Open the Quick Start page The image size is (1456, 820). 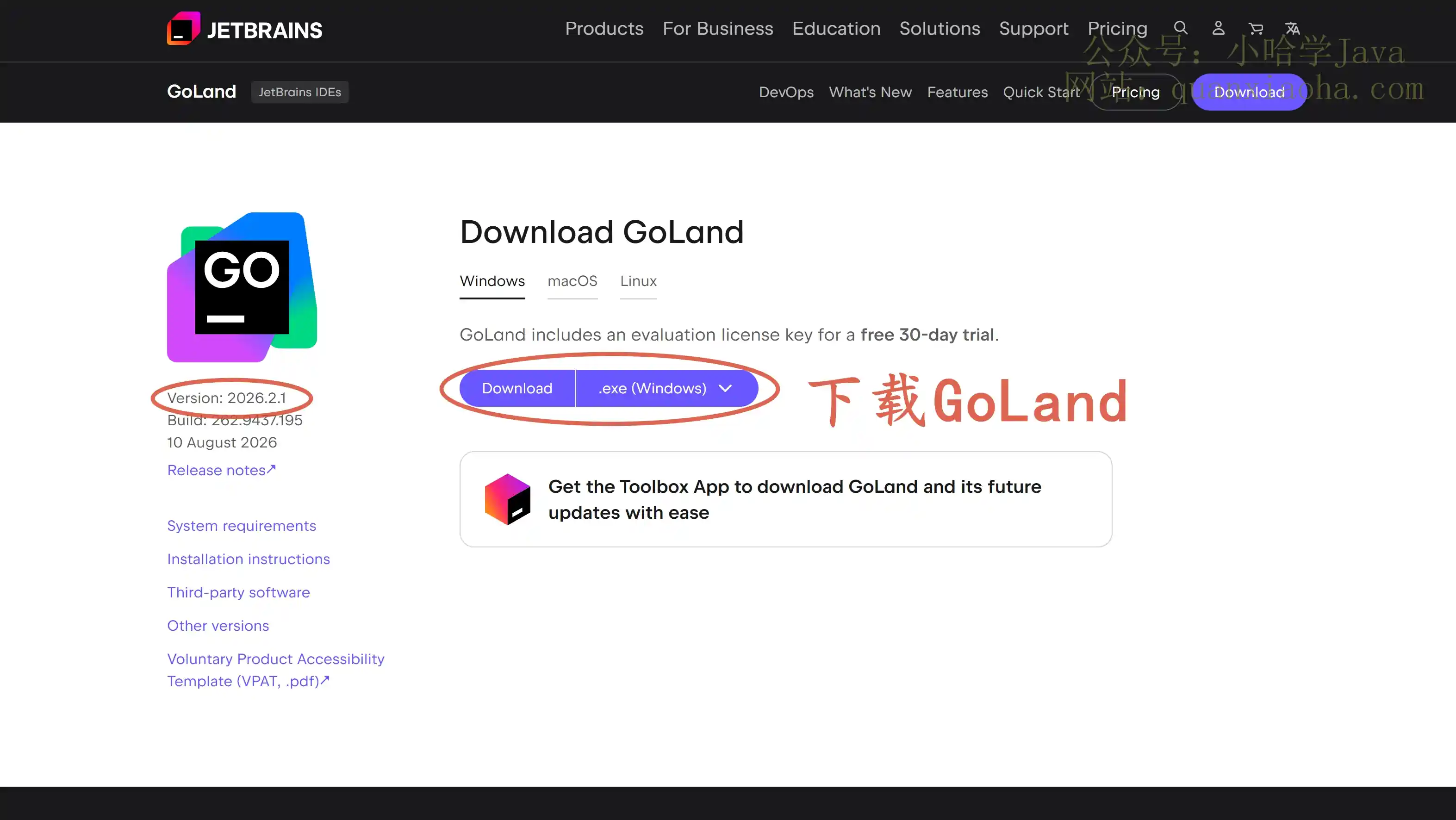1041,92
